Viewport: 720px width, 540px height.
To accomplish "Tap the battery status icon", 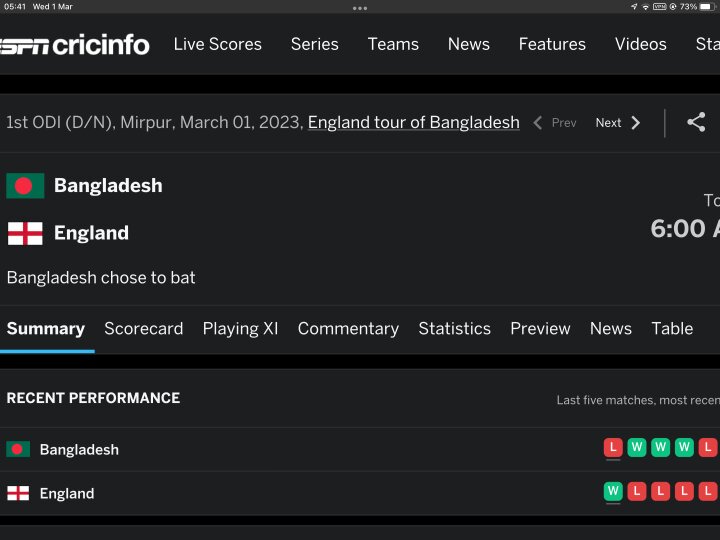I will point(708,6).
